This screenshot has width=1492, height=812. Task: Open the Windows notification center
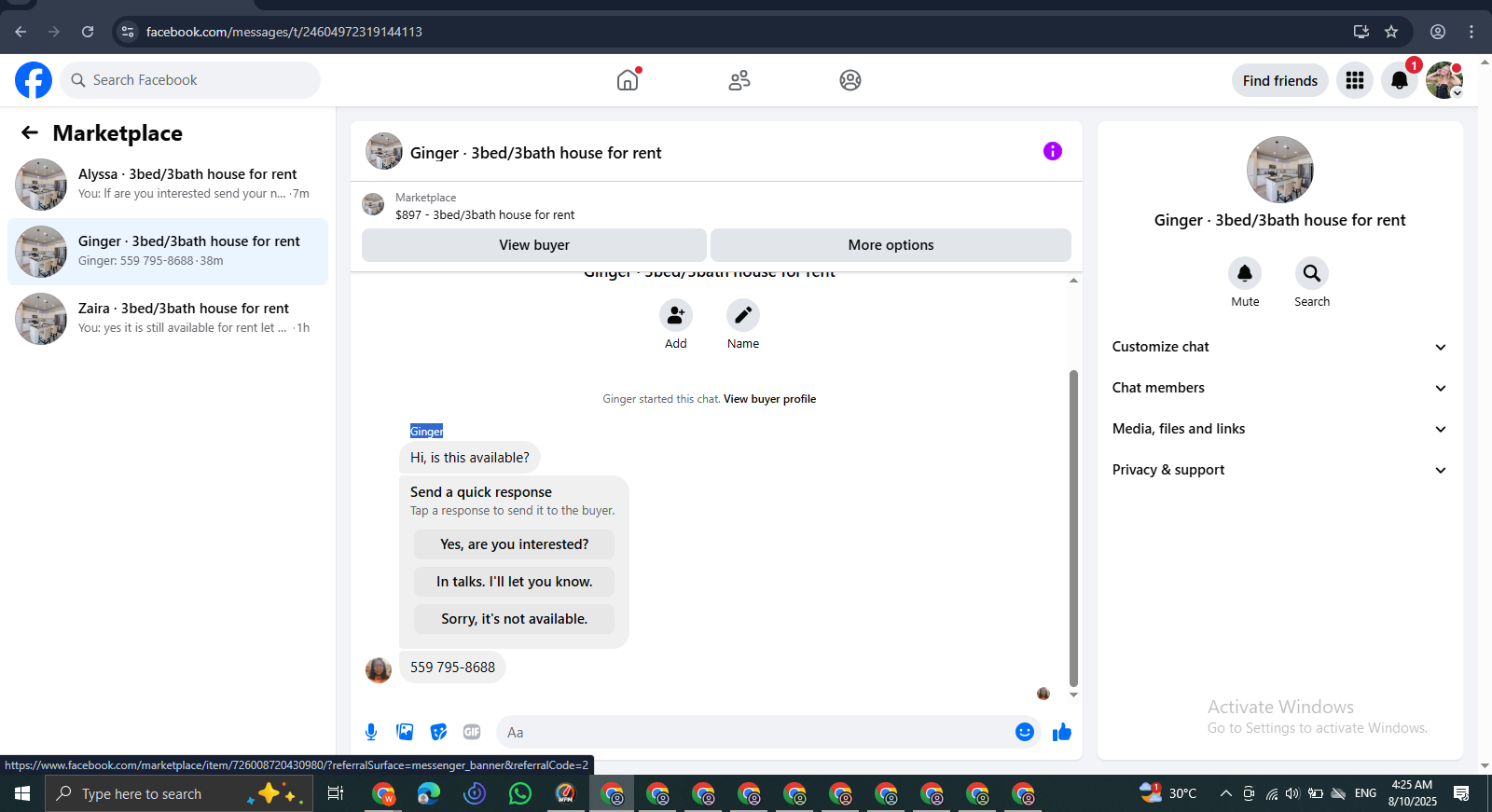point(1461,793)
